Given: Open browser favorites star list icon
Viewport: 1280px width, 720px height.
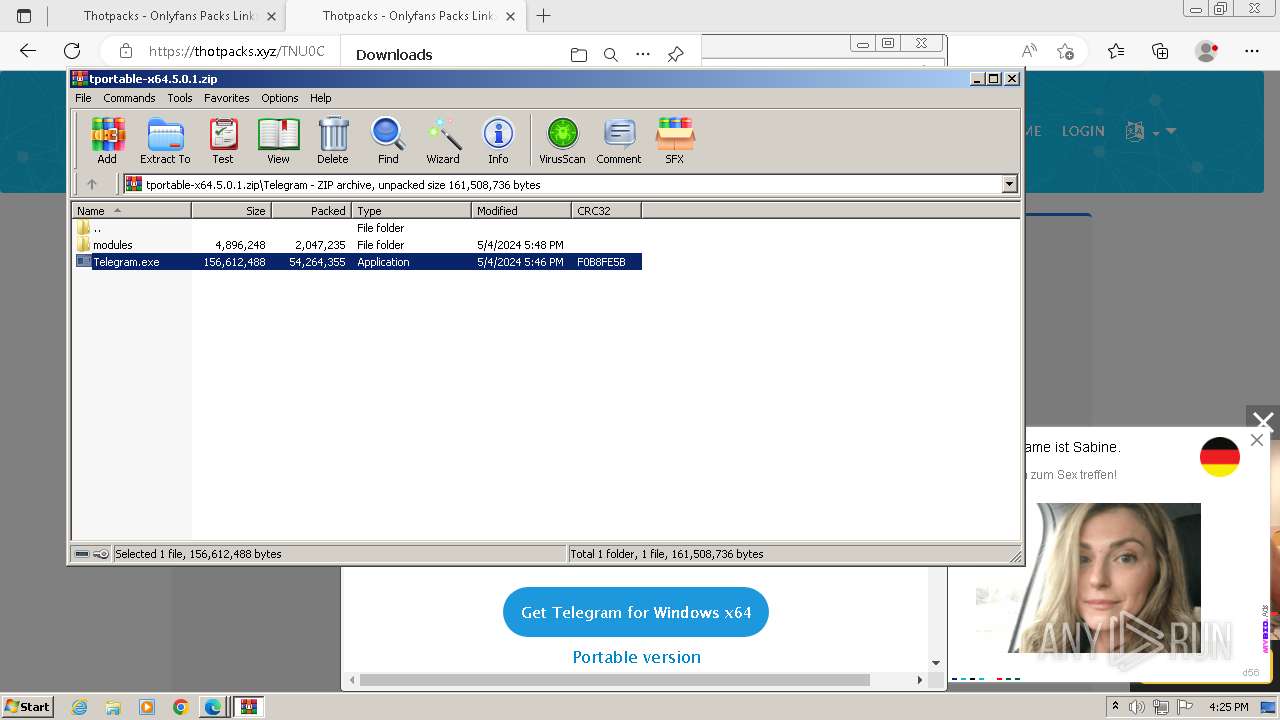Looking at the screenshot, I should pos(1116,51).
